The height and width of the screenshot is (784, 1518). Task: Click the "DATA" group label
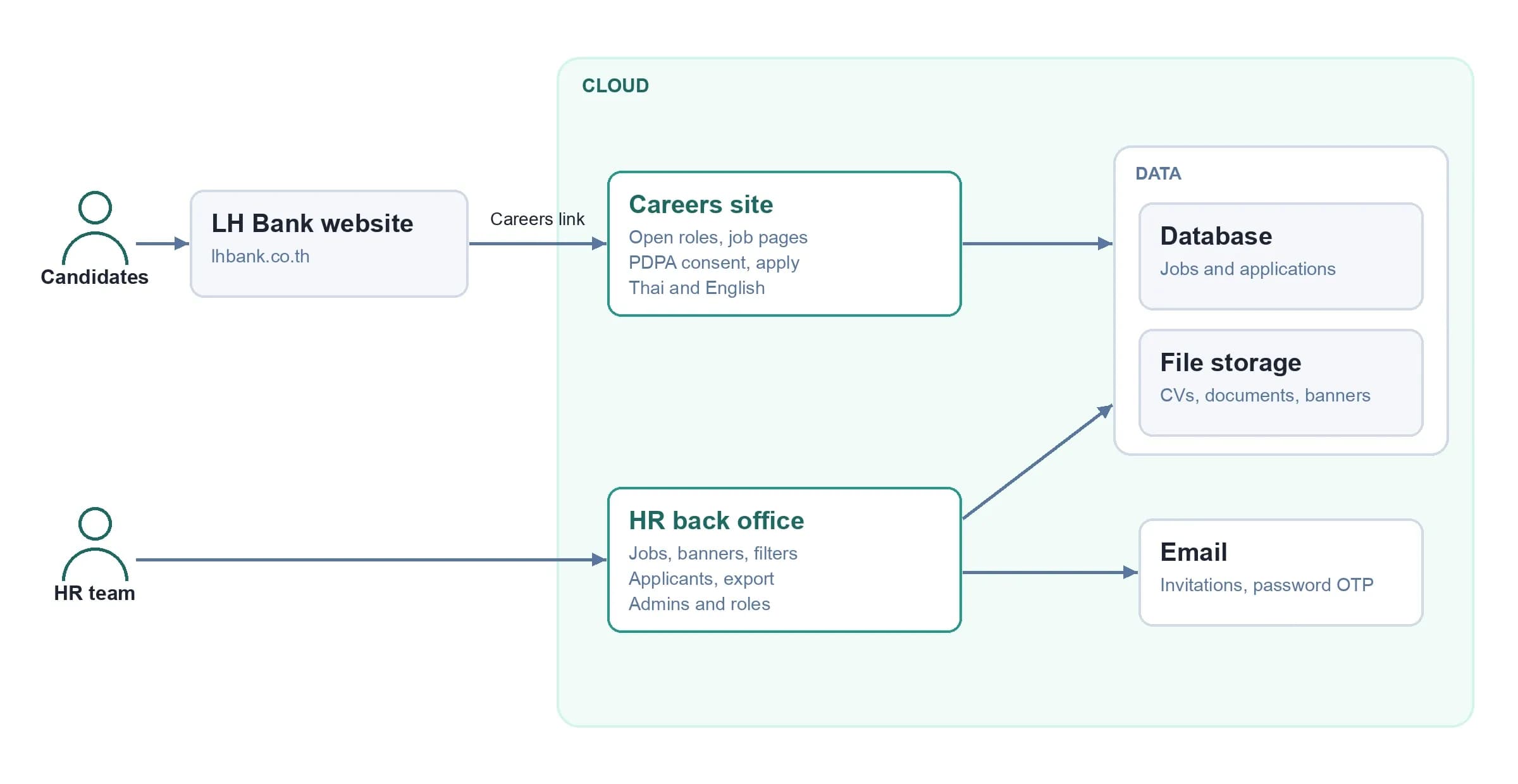1158,173
